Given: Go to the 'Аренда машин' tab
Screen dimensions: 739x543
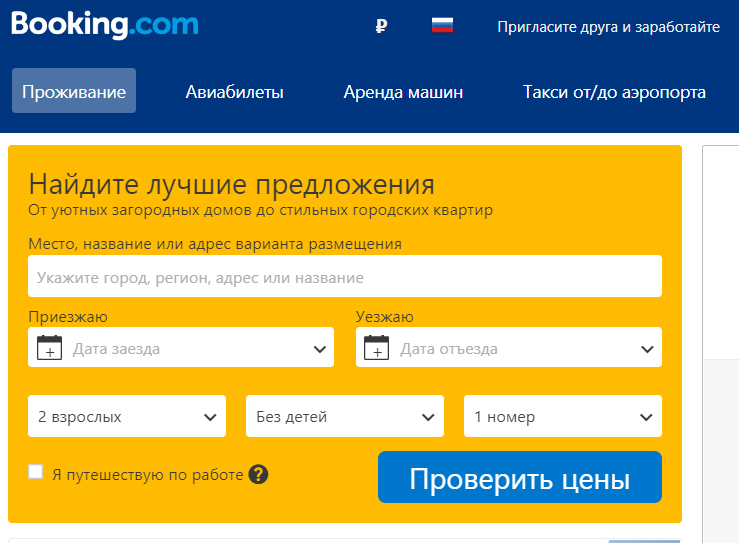Looking at the screenshot, I should click(x=403, y=92).
